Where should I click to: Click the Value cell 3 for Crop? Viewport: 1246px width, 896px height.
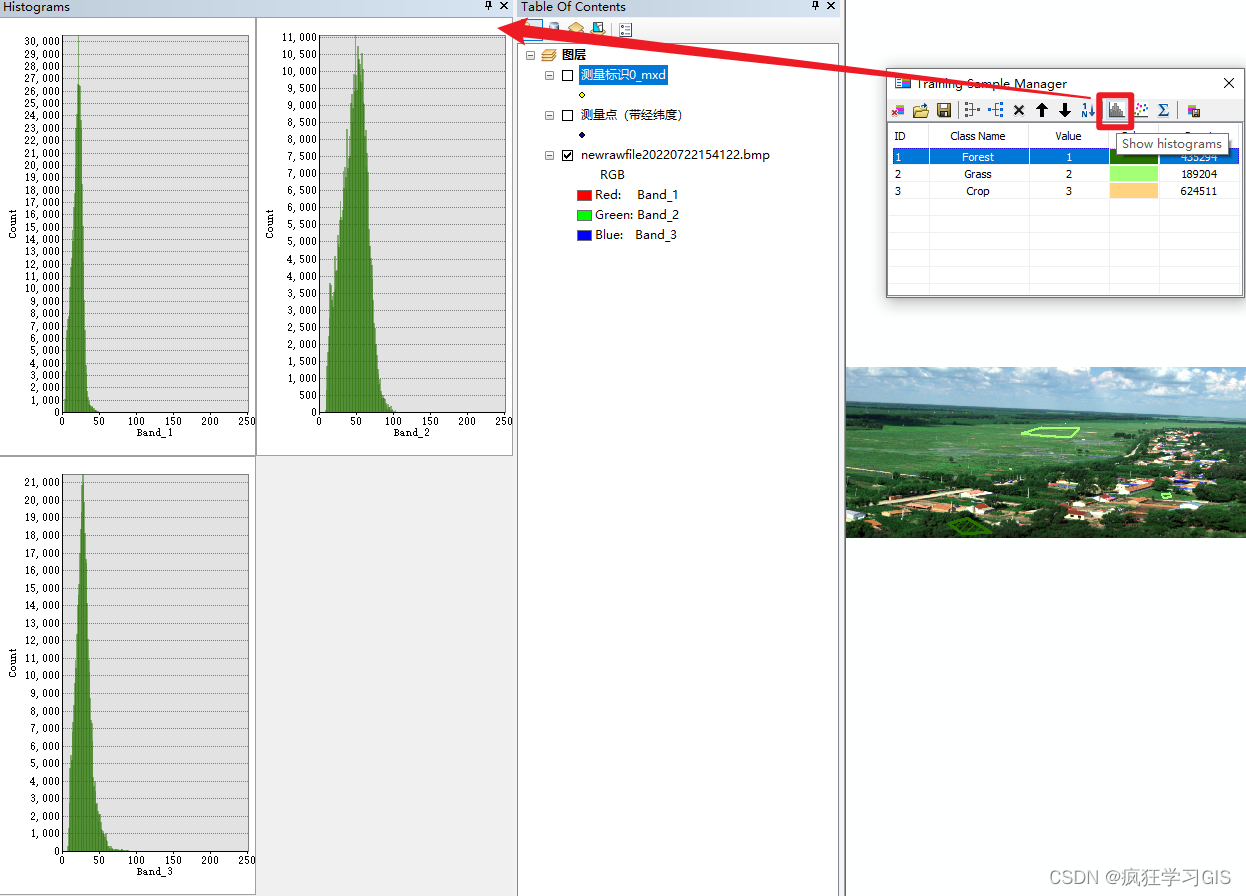point(1068,191)
